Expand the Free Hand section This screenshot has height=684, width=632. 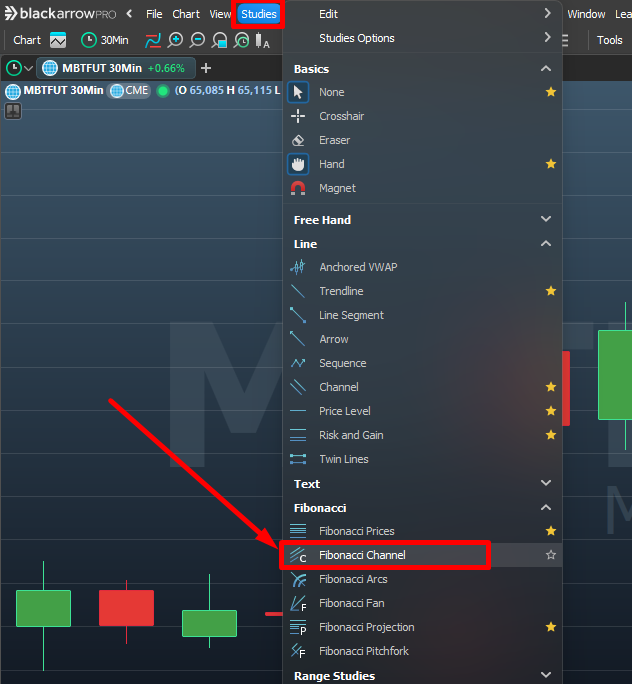(546, 219)
